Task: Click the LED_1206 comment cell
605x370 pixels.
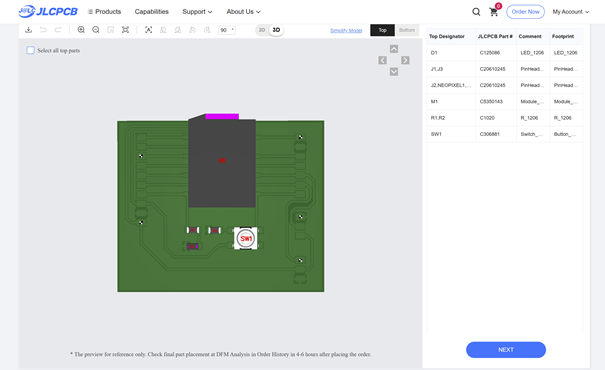Action: click(532, 53)
